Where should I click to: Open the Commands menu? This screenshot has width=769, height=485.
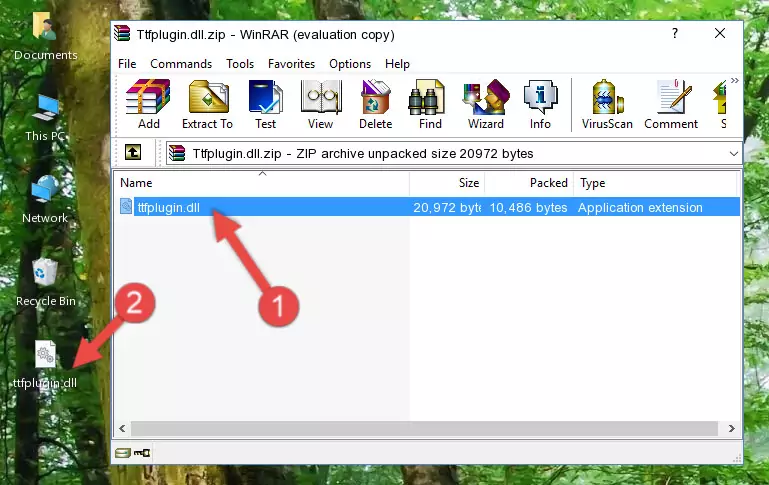click(x=181, y=64)
